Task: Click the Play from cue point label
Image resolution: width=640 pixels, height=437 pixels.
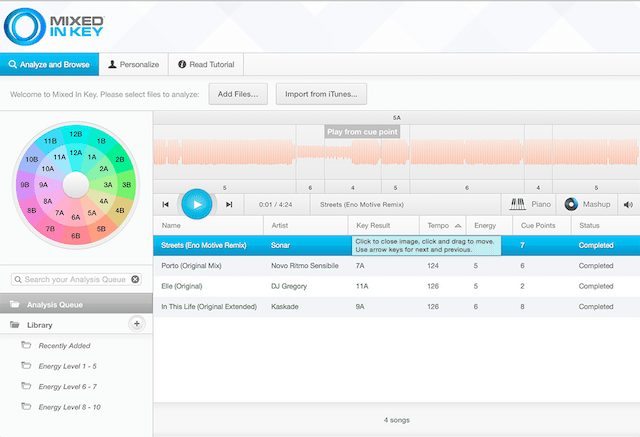Action: (362, 132)
